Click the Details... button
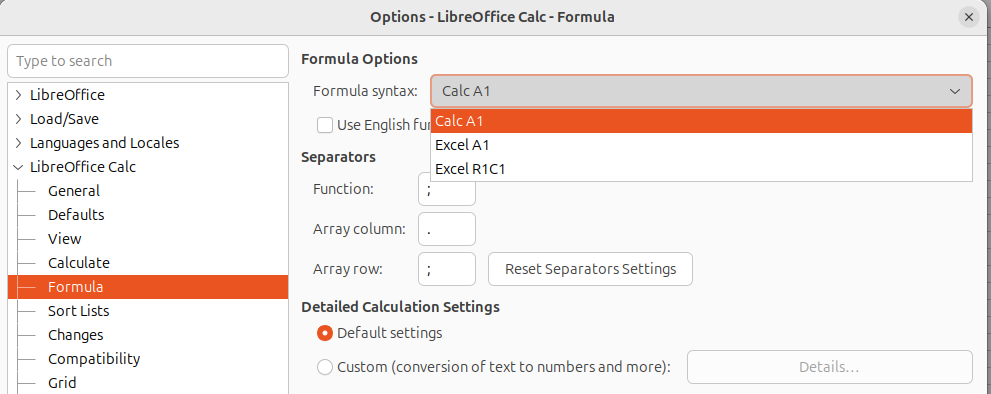Viewport: 991px width, 394px height. 829,367
